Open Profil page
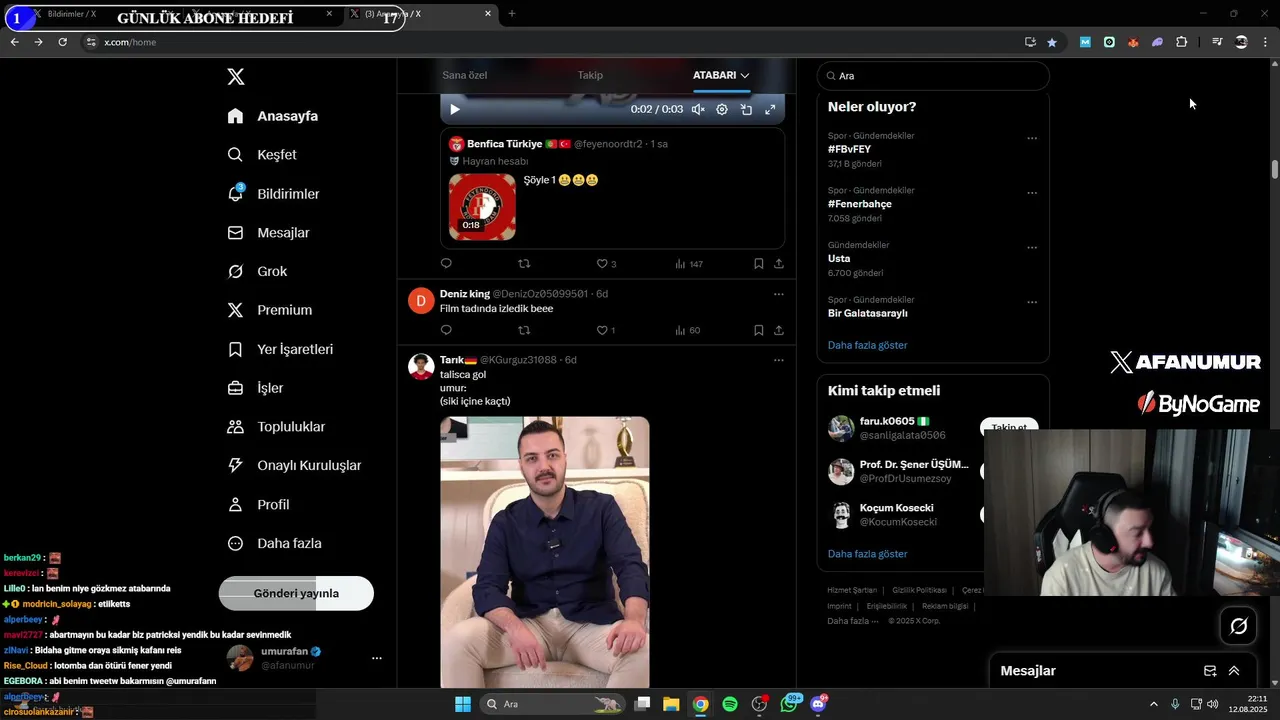 (258, 505)
